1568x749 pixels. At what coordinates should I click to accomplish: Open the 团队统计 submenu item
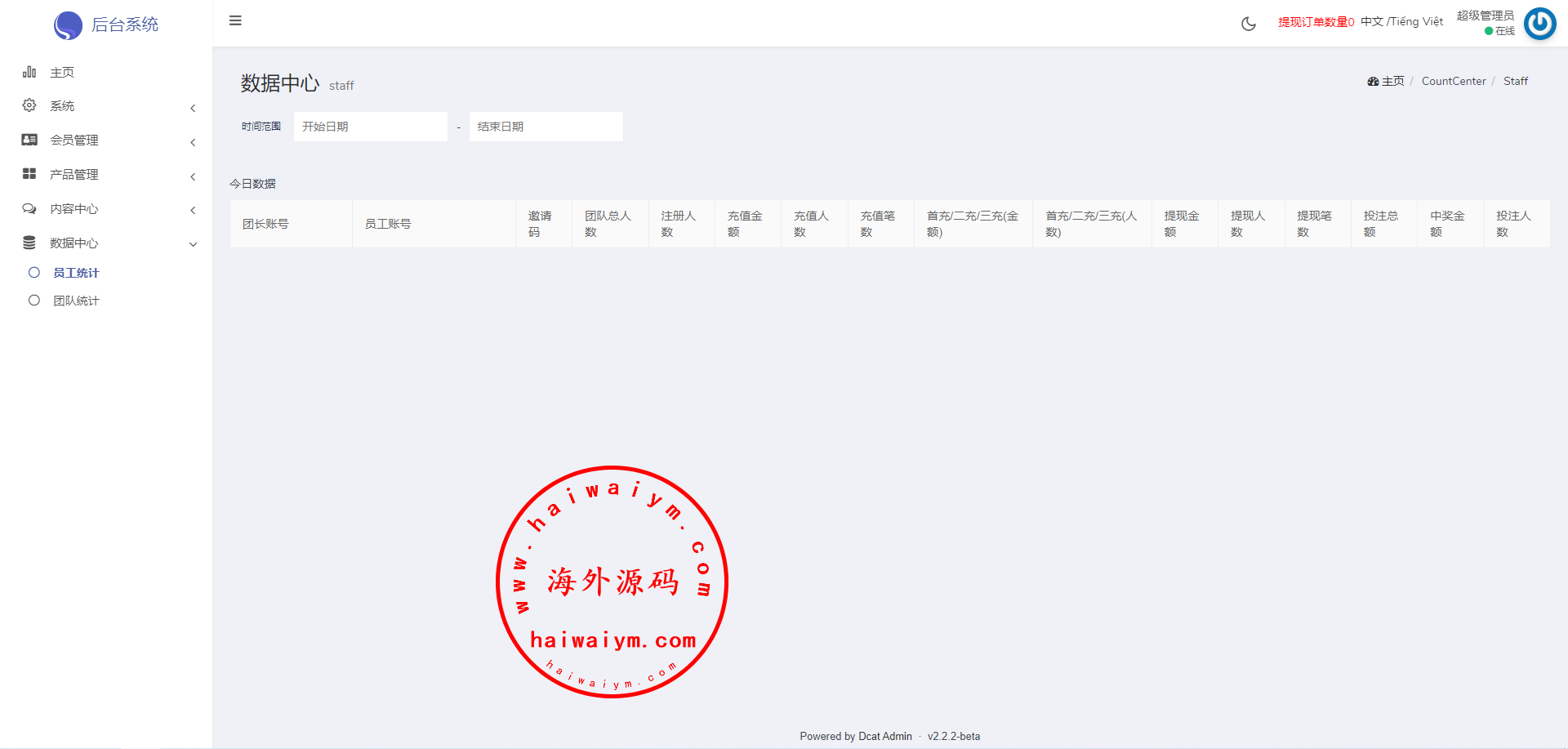(x=76, y=301)
